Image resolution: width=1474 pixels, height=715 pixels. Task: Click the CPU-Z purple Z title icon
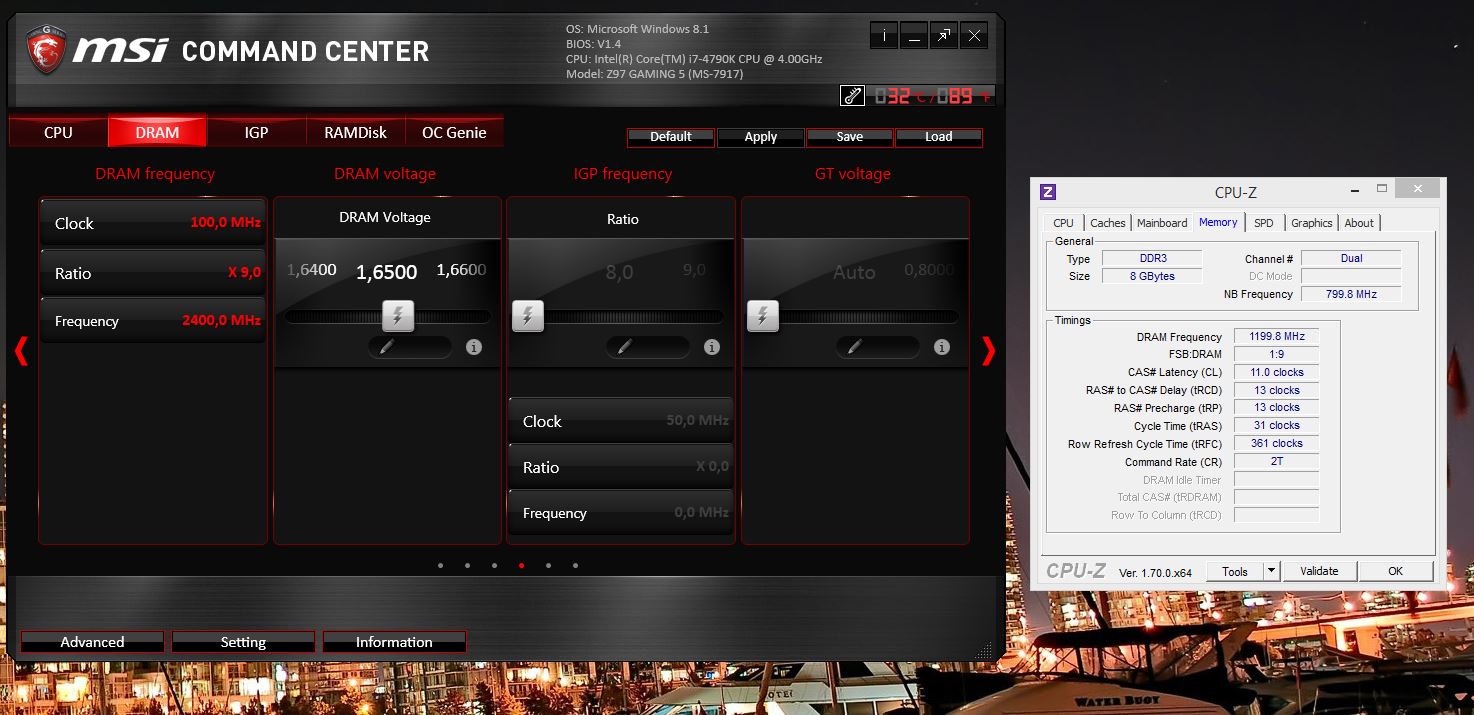click(1048, 192)
